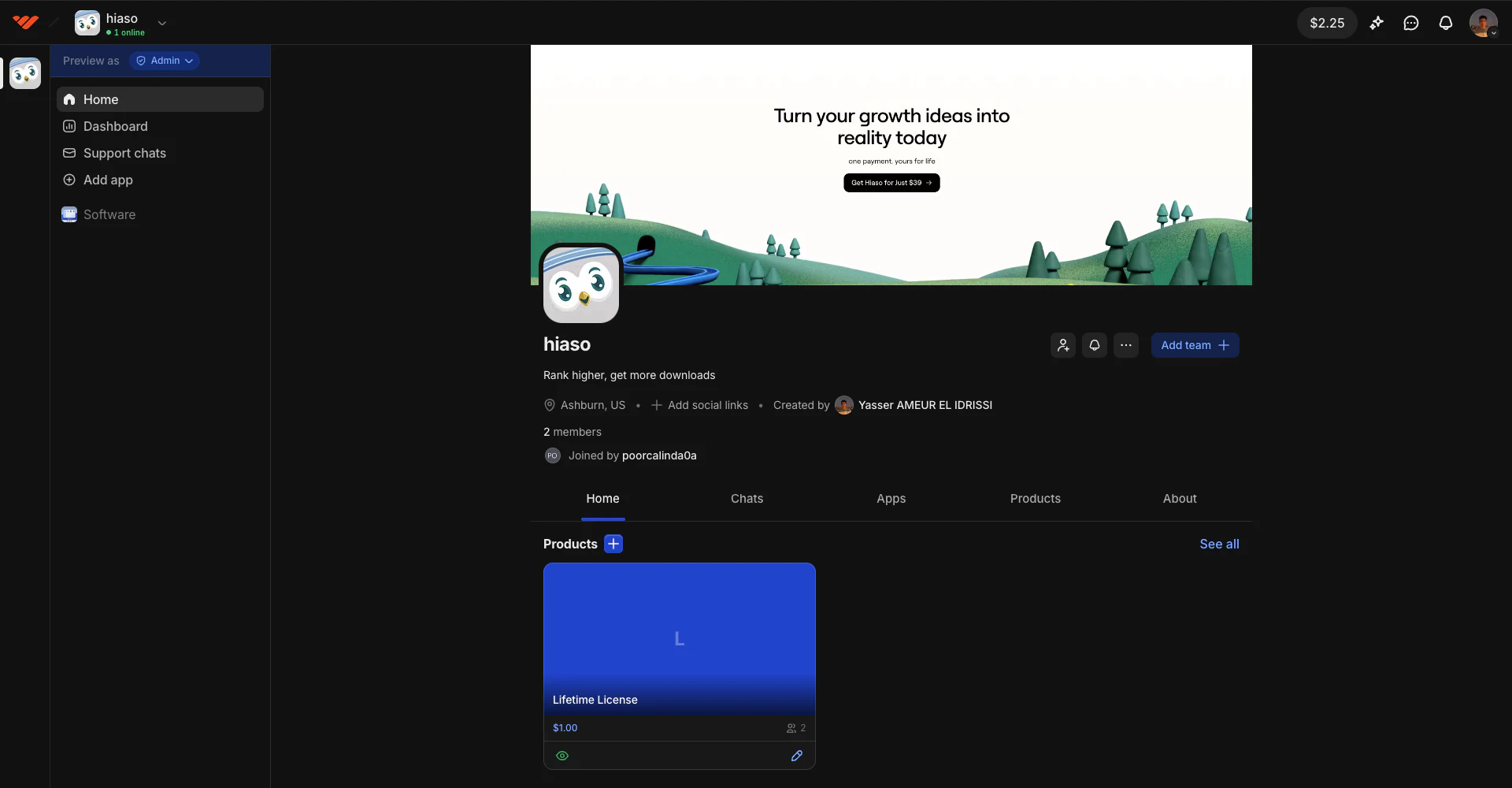Switch to the Apps tab
The height and width of the screenshot is (788, 1512).
pos(891,499)
